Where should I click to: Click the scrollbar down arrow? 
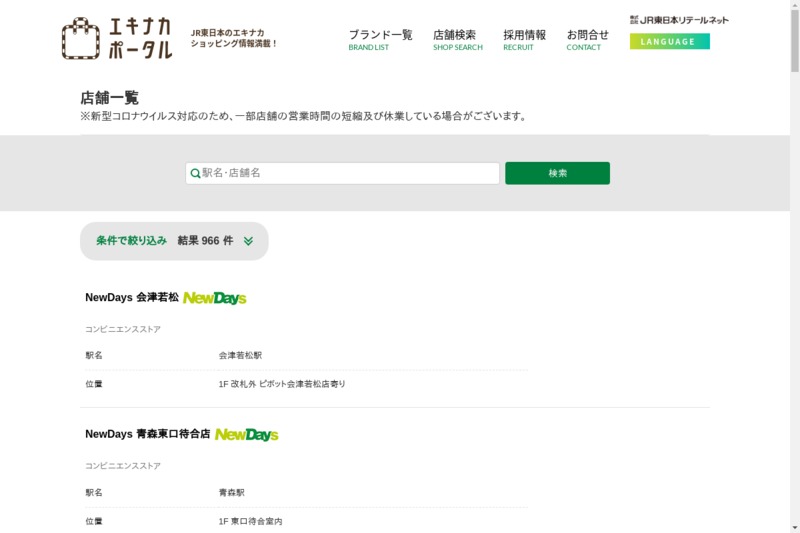coord(794,526)
